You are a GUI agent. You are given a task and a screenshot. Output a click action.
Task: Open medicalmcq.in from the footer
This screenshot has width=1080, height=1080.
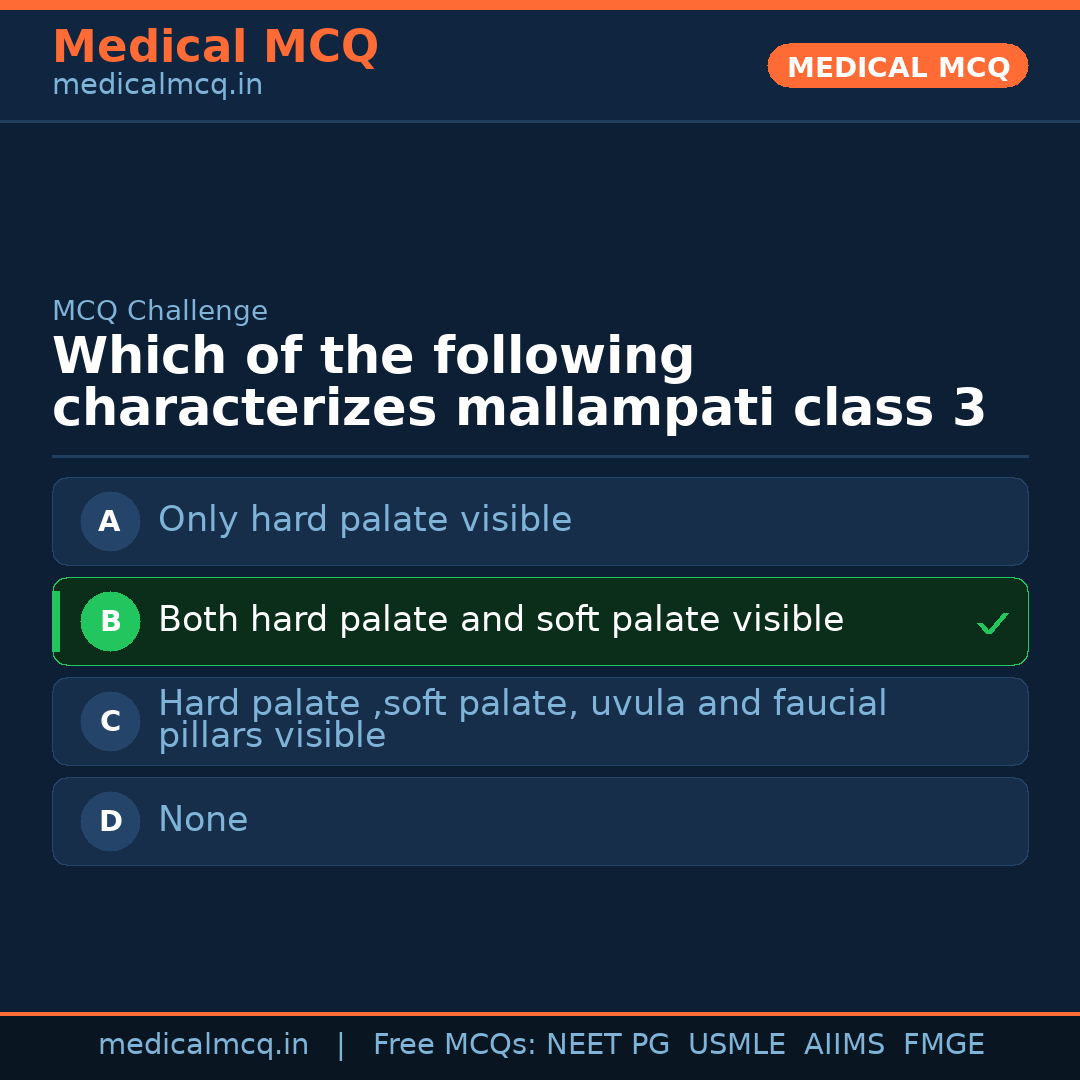tap(204, 1044)
